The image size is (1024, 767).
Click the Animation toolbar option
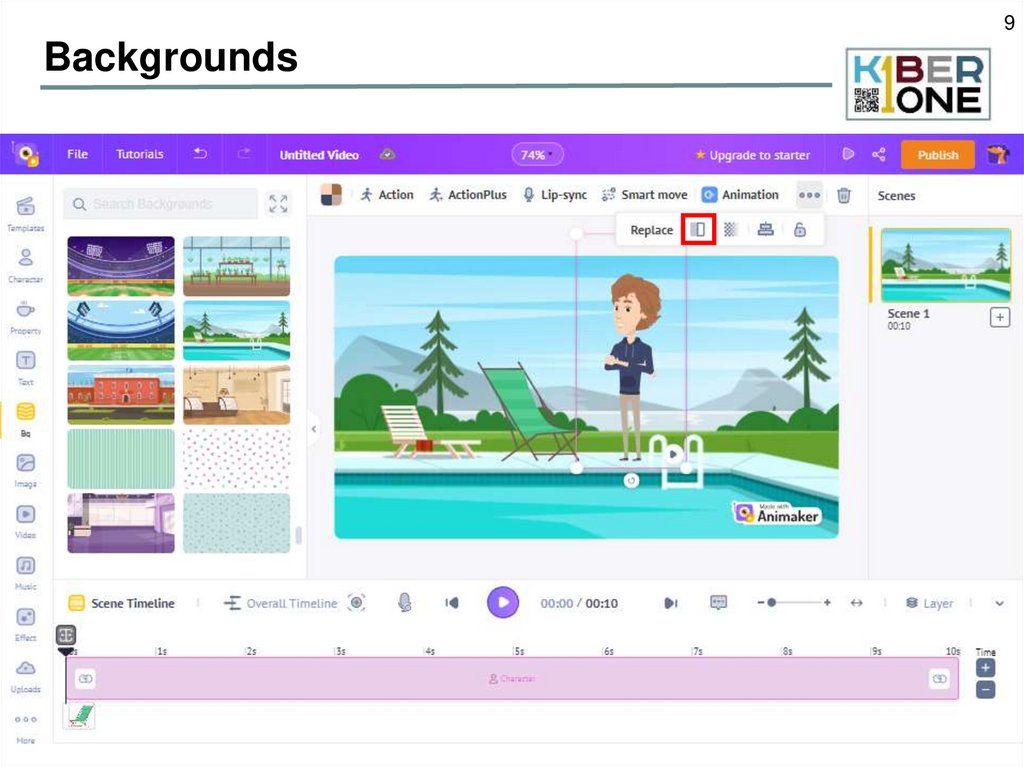pyautogui.click(x=740, y=195)
